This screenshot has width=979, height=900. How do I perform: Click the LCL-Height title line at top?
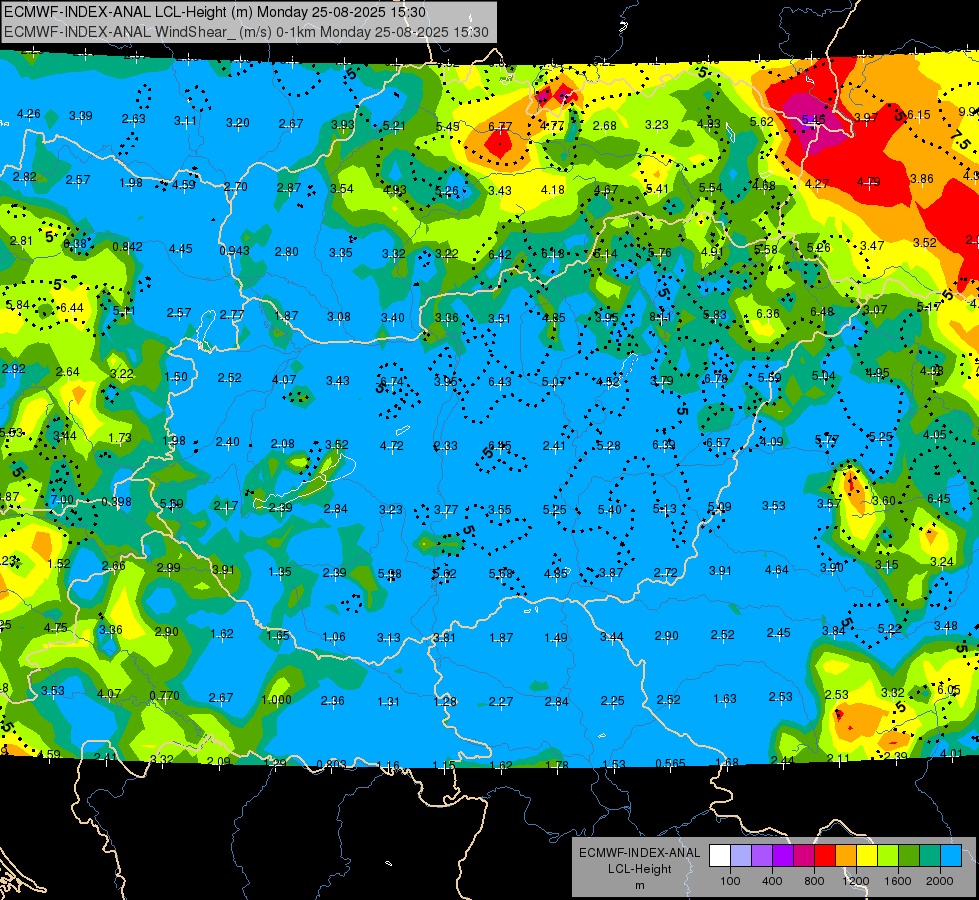click(x=215, y=12)
